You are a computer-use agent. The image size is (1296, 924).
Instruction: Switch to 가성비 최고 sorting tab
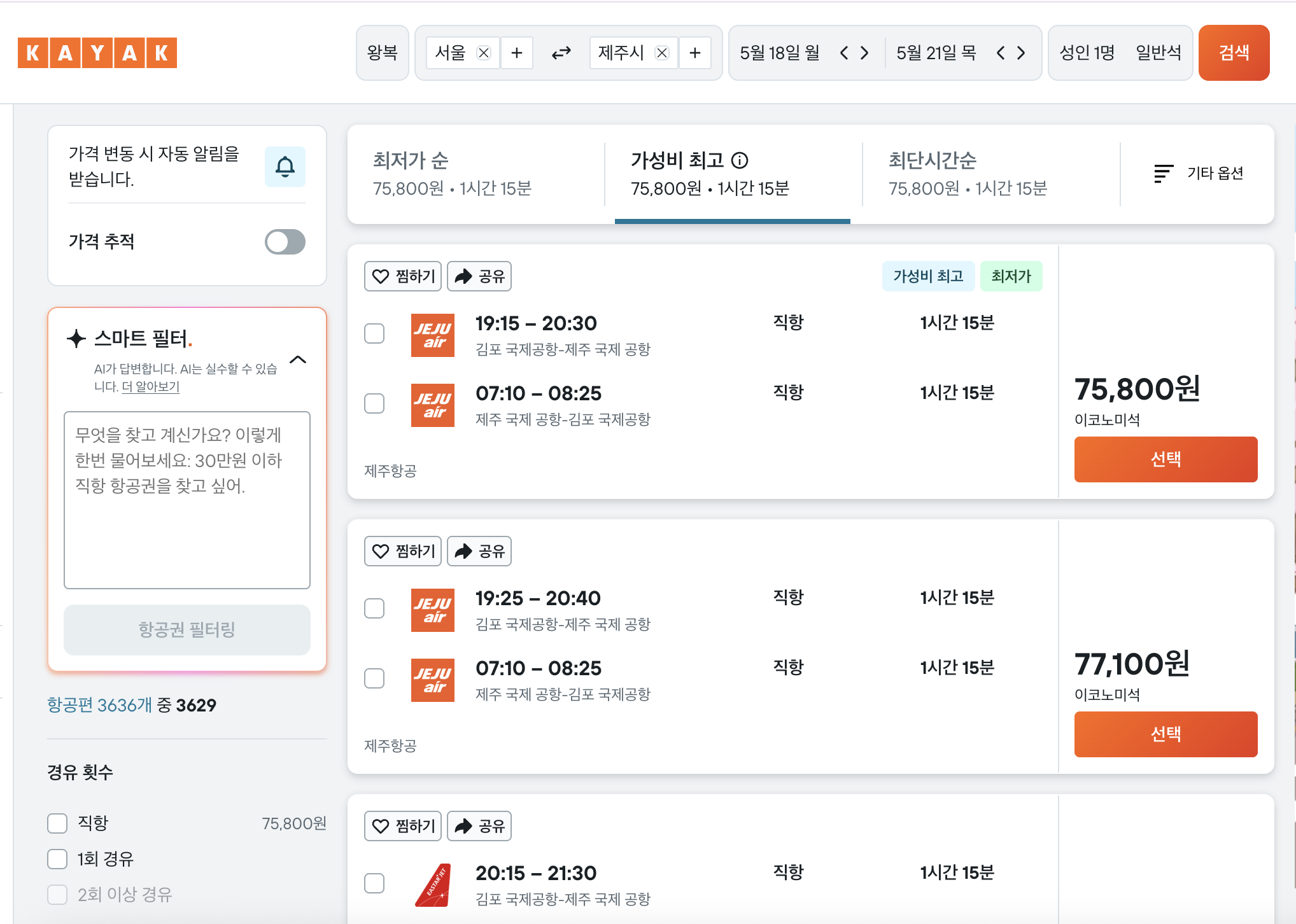click(x=733, y=174)
